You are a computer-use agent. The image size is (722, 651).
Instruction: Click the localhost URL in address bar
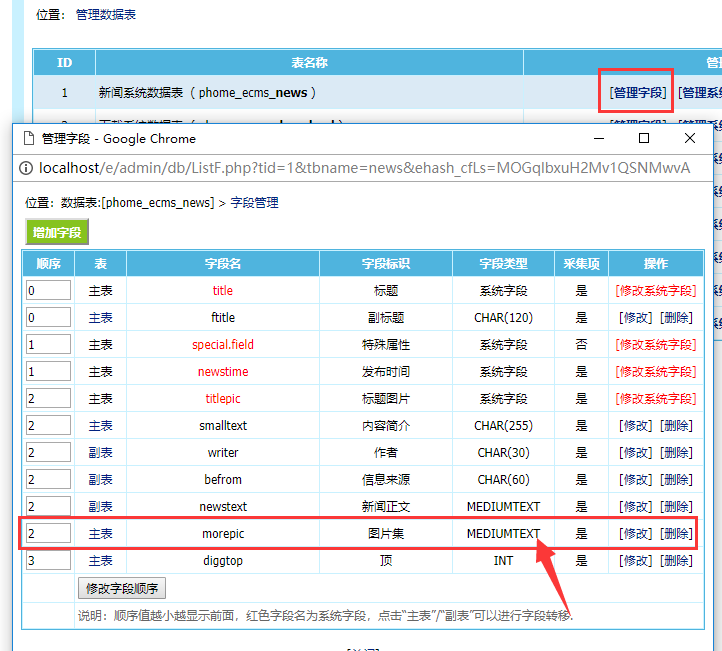coord(364,168)
